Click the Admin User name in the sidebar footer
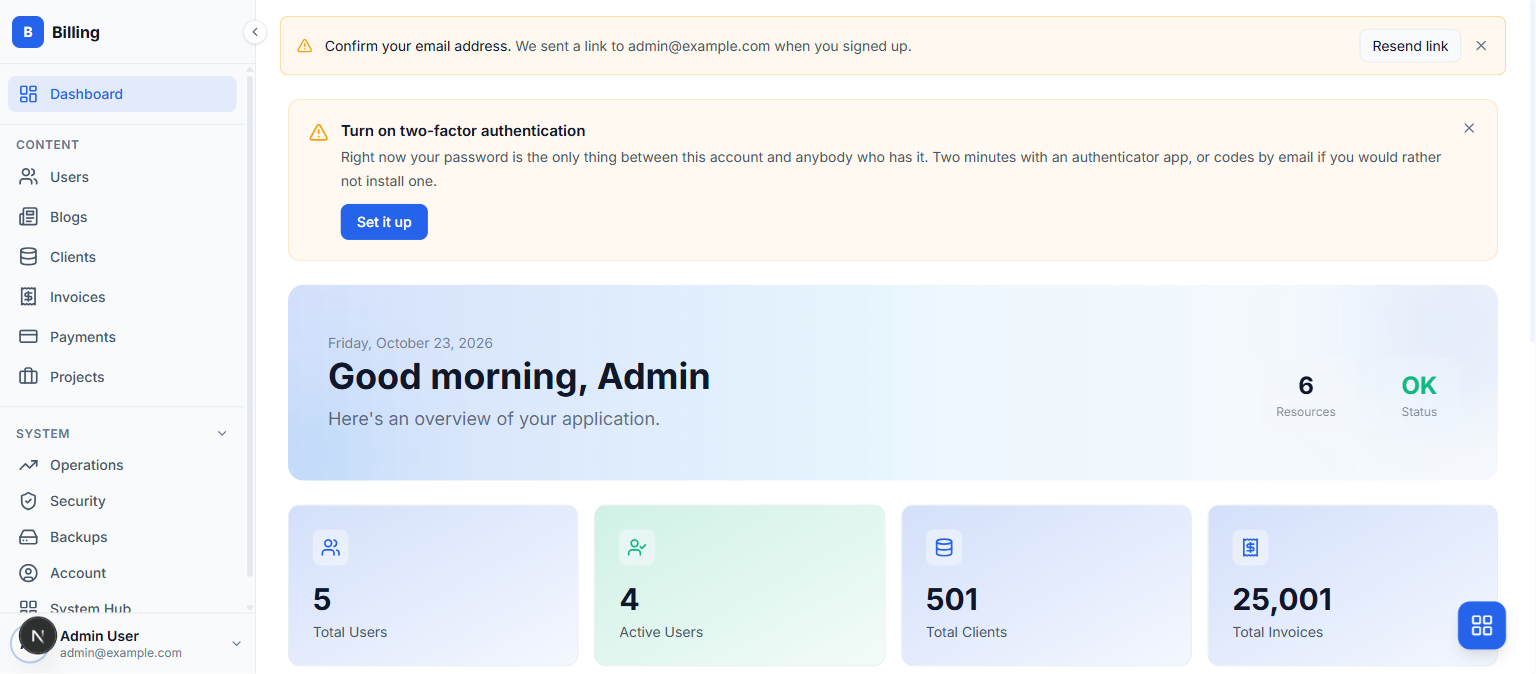Viewport: 1536px width, 674px height. coord(99,636)
